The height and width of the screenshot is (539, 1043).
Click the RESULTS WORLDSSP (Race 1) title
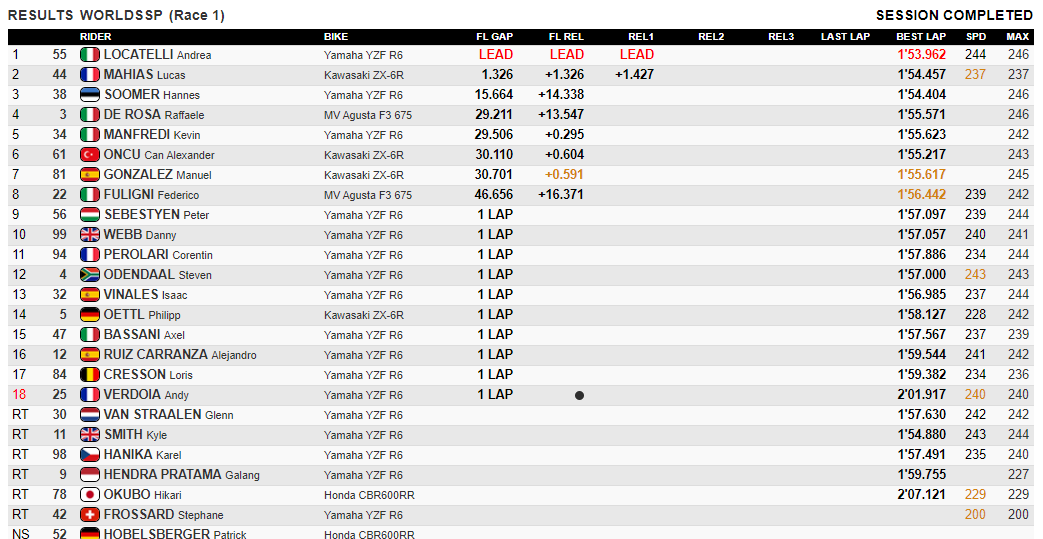116,15
